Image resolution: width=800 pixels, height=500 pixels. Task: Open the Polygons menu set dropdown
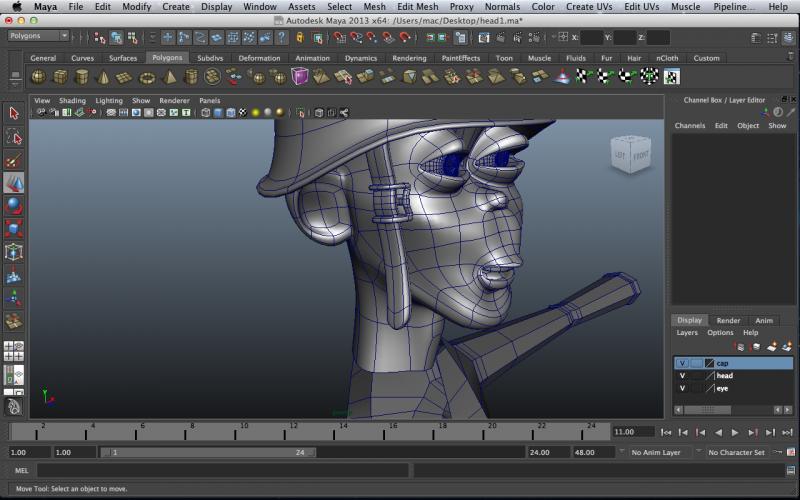pos(38,36)
